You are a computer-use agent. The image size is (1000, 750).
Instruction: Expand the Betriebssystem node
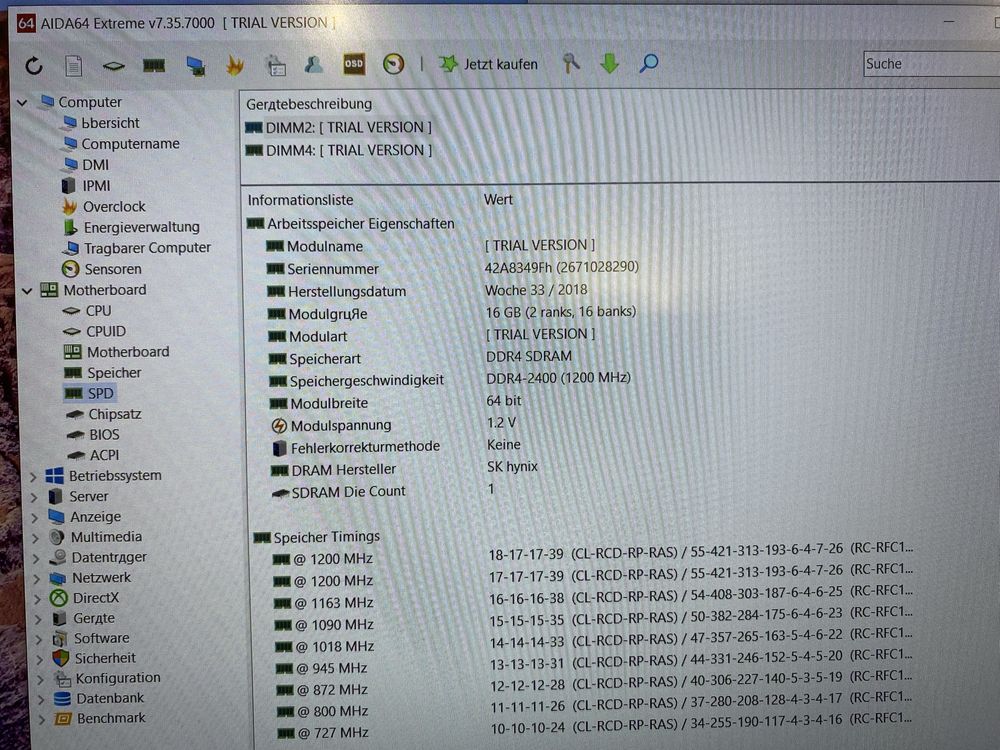pos(33,477)
